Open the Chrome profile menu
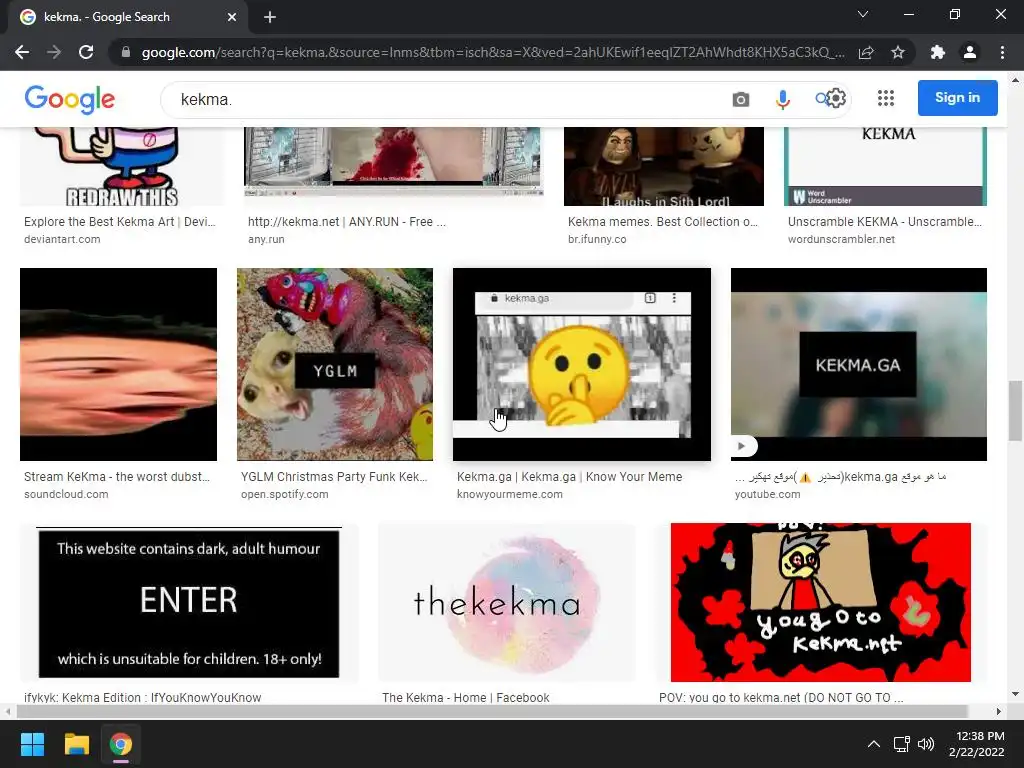Screen dimensions: 1024x768 (970, 52)
